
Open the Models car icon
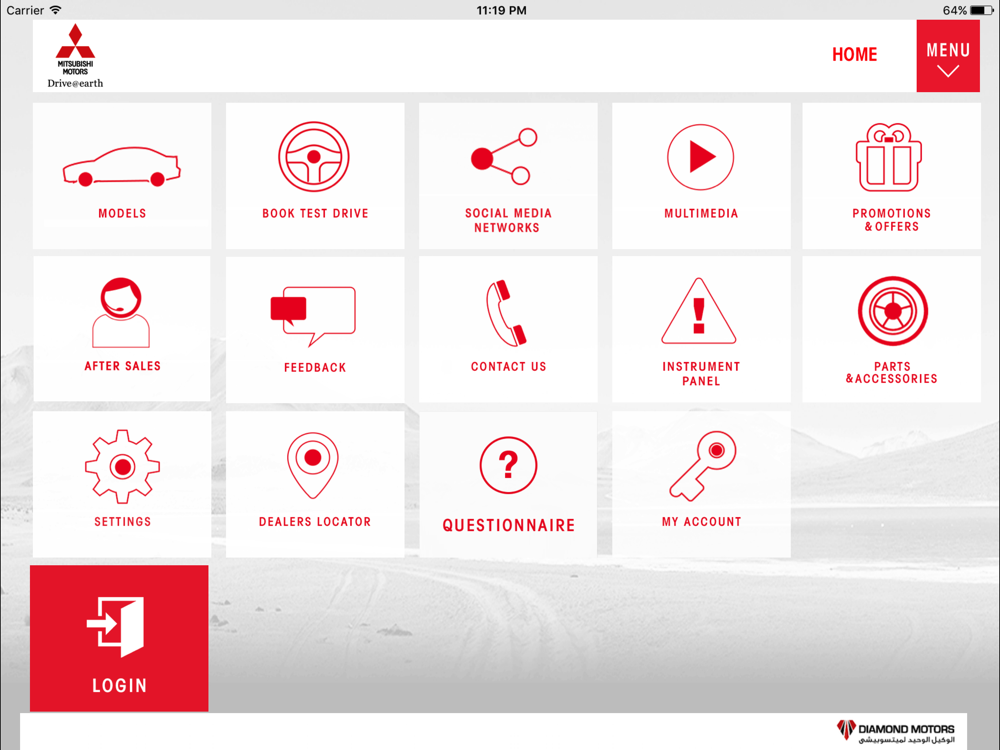pyautogui.click(x=121, y=167)
